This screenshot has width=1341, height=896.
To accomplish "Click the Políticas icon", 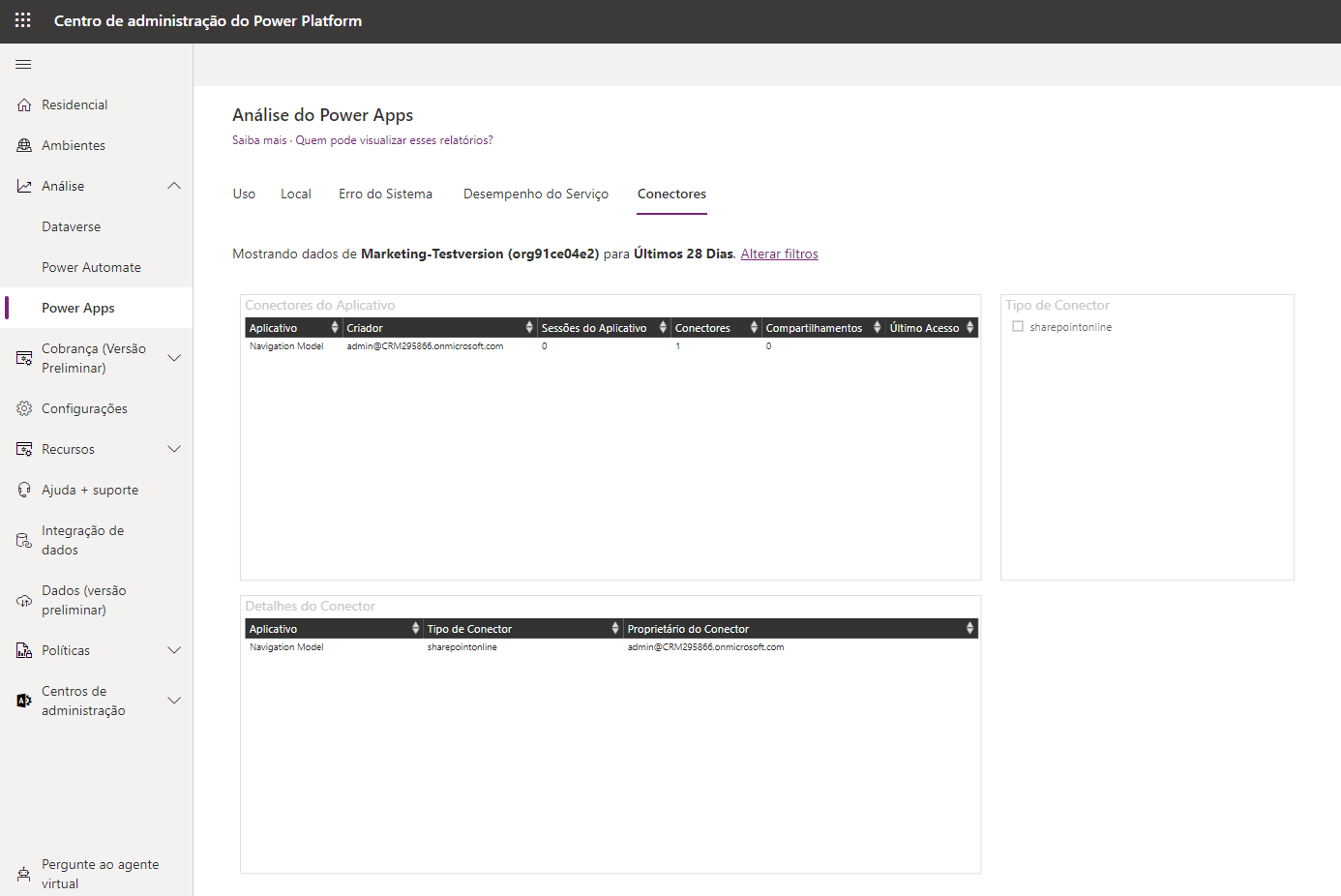I will coord(24,650).
